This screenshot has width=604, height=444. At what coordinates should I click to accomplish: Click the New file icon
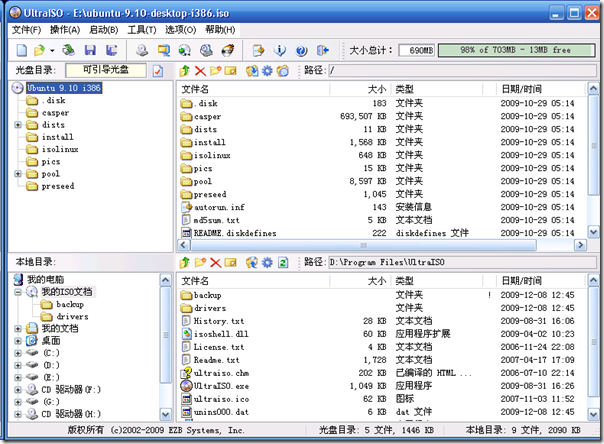[22, 50]
